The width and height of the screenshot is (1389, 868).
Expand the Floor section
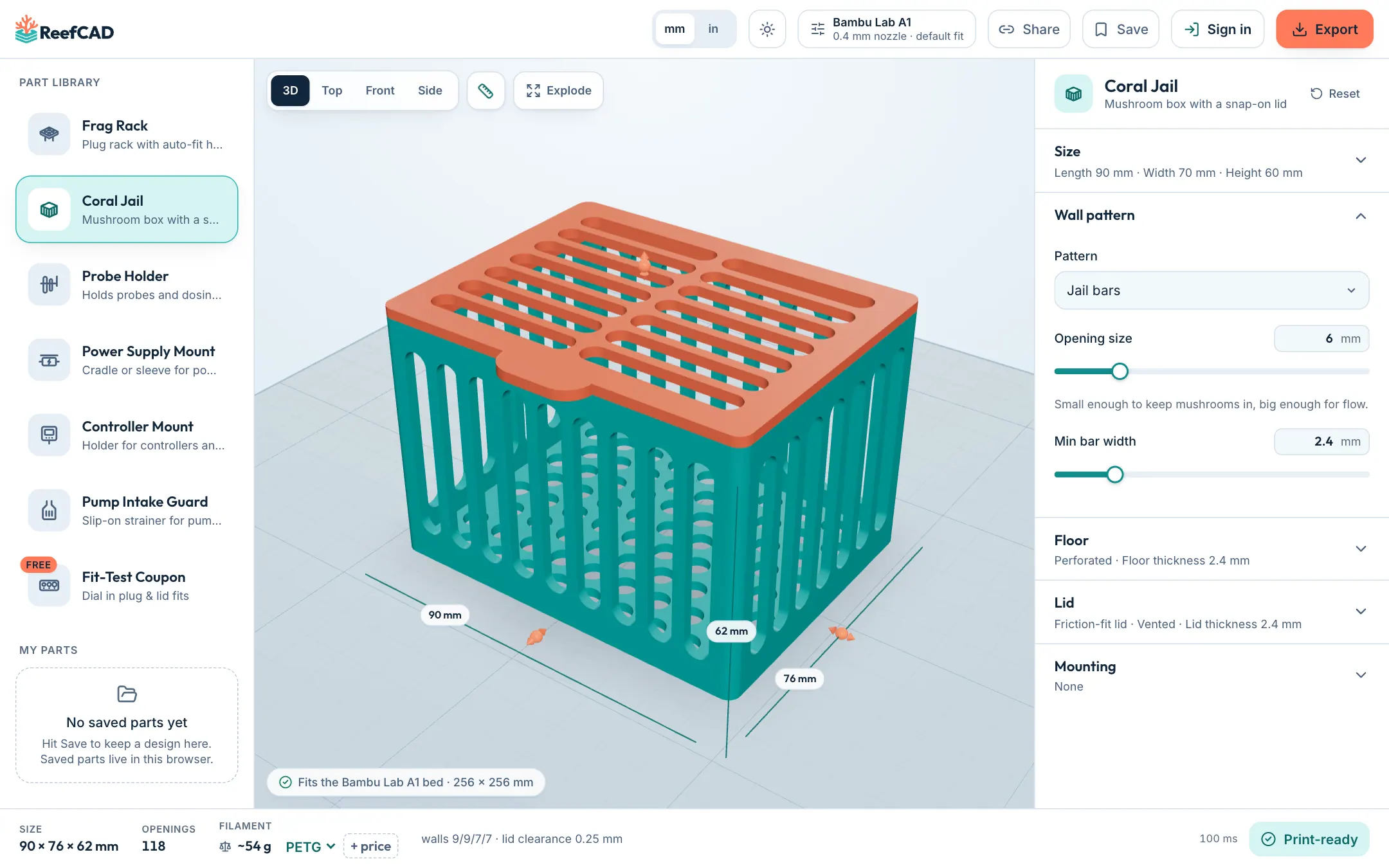tap(1212, 549)
